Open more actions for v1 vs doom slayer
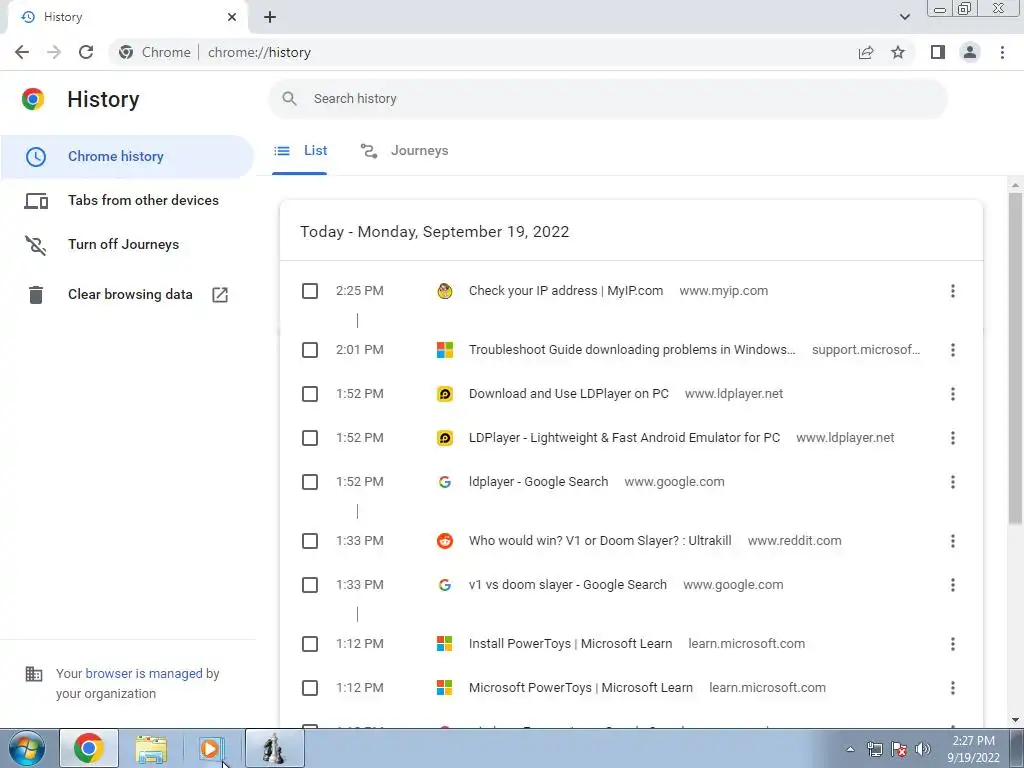This screenshot has width=1024, height=768. tap(953, 585)
